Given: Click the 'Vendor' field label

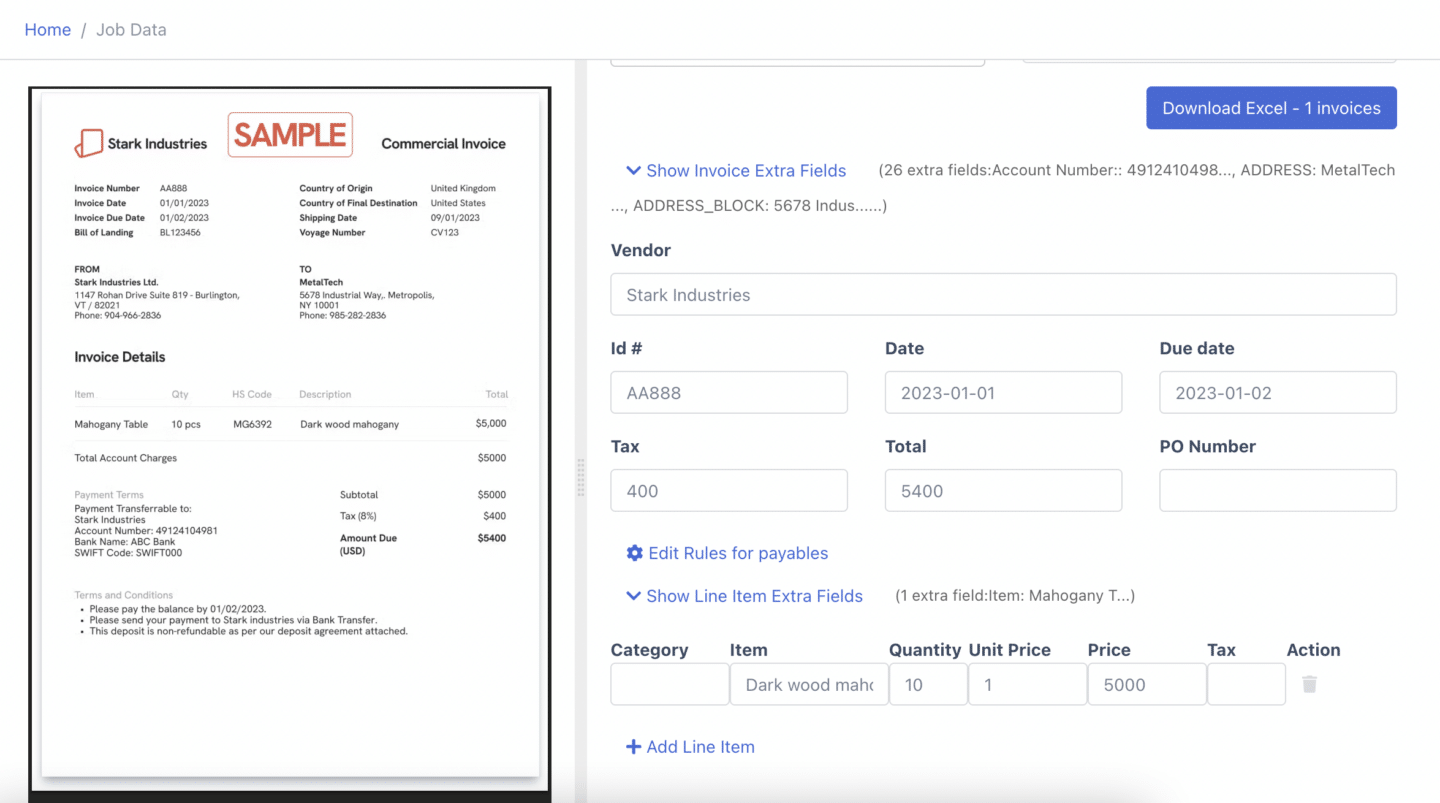Looking at the screenshot, I should tap(641, 250).
